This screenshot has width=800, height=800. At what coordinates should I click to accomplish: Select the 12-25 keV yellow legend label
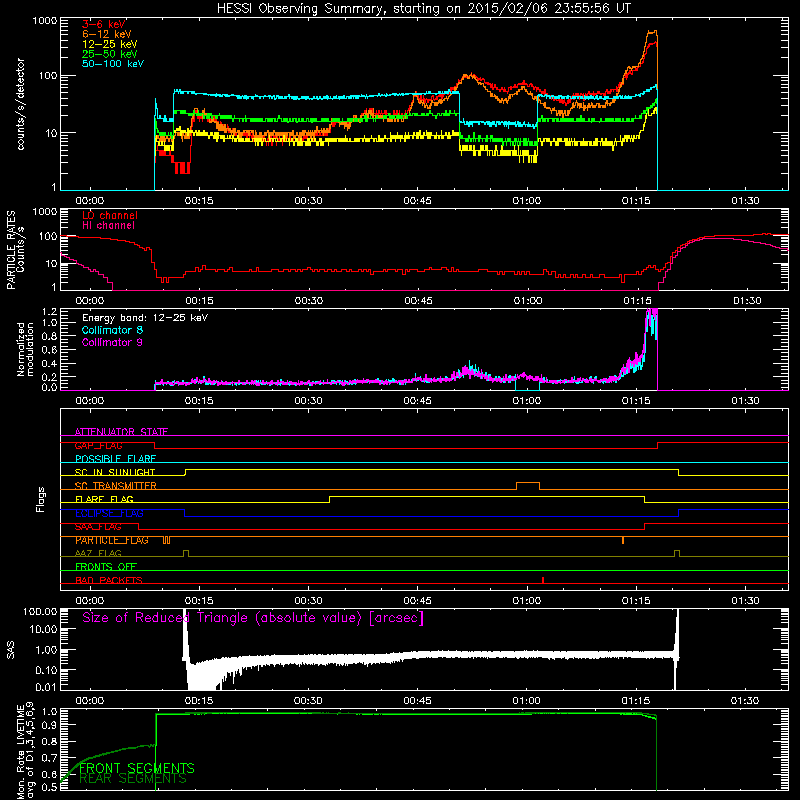(110, 44)
